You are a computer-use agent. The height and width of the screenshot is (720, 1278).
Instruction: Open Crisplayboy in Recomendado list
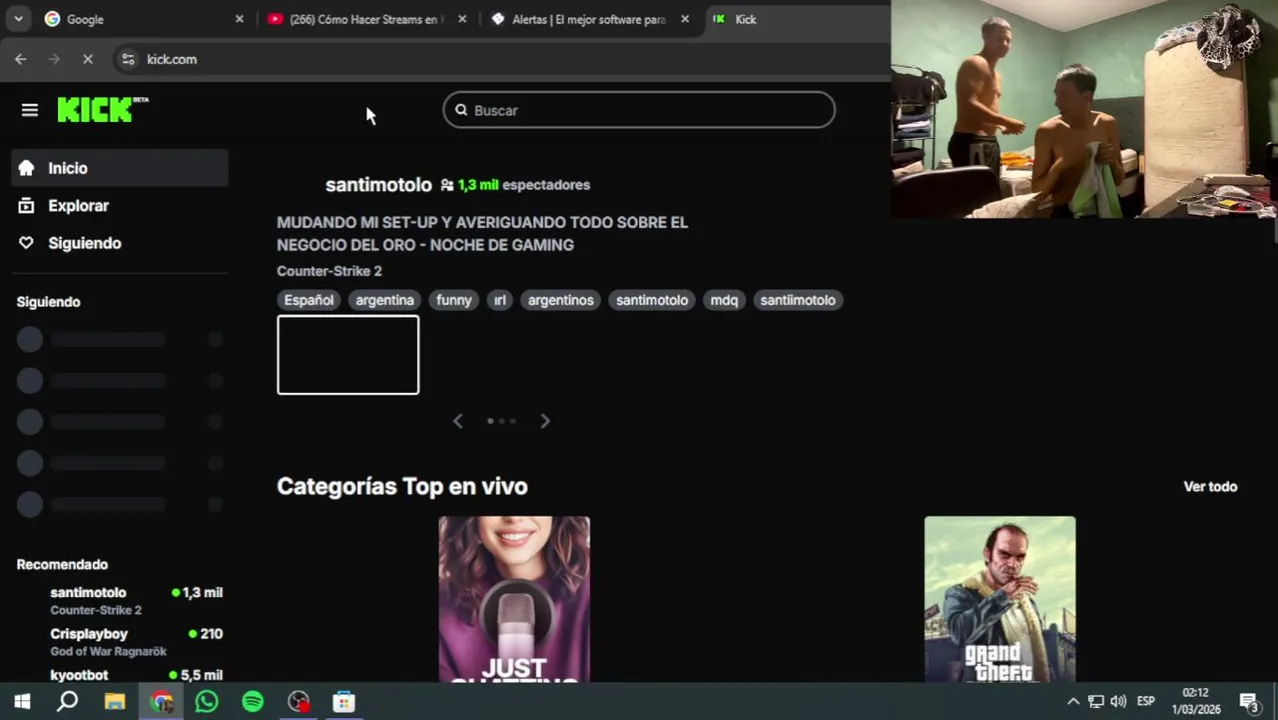click(120, 641)
